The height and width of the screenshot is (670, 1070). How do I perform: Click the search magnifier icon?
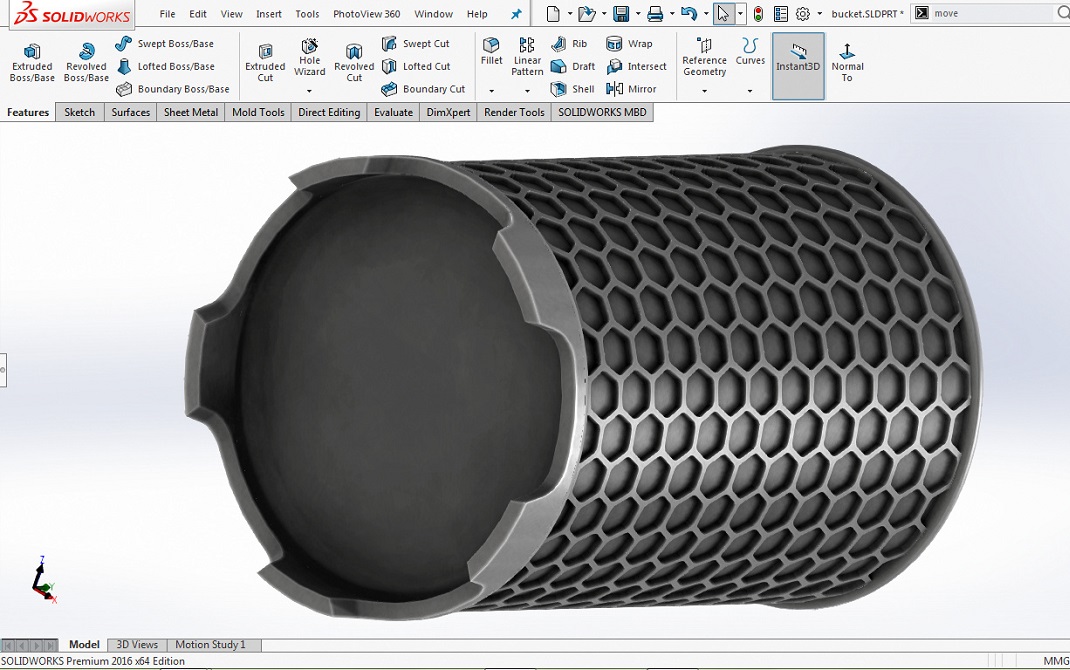pos(1063,13)
